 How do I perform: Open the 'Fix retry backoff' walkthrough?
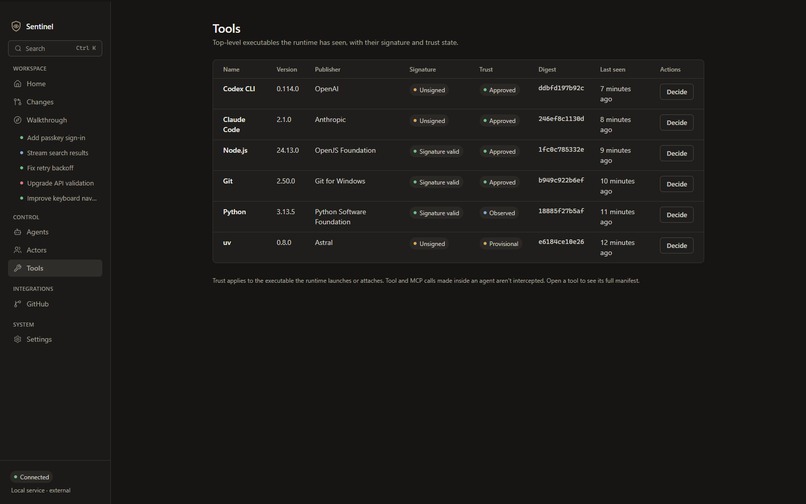(x=50, y=168)
